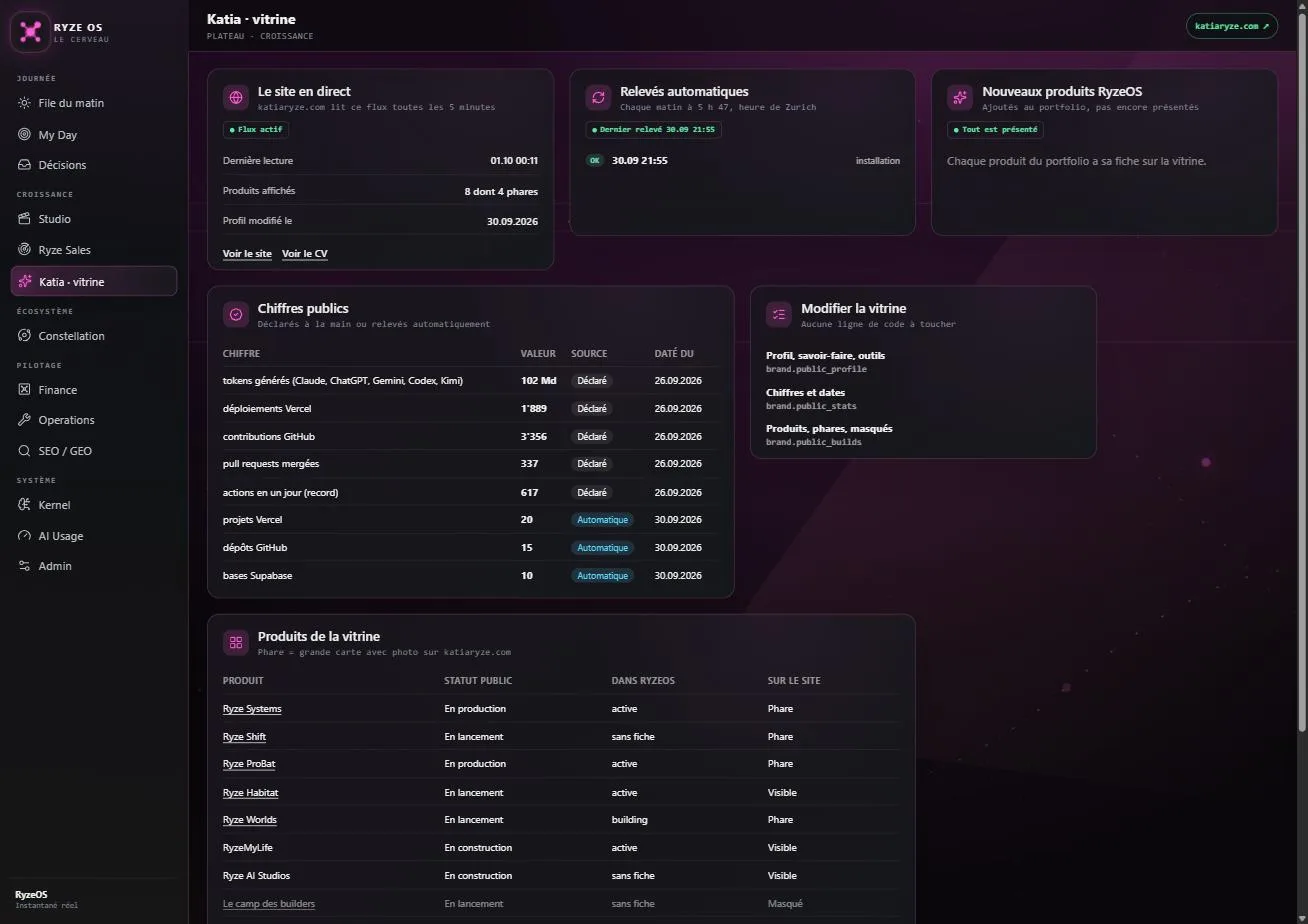Click the building status of Ryze Worlds
The height and width of the screenshot is (924, 1308).
(x=630, y=820)
